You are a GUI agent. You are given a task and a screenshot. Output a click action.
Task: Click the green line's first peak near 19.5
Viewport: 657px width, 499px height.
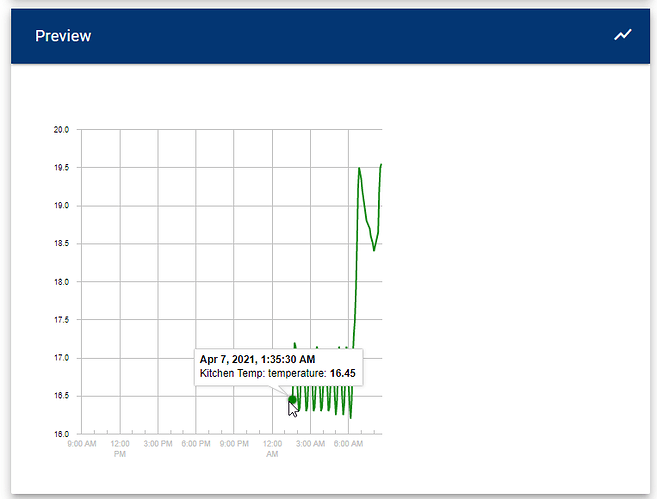click(x=359, y=169)
